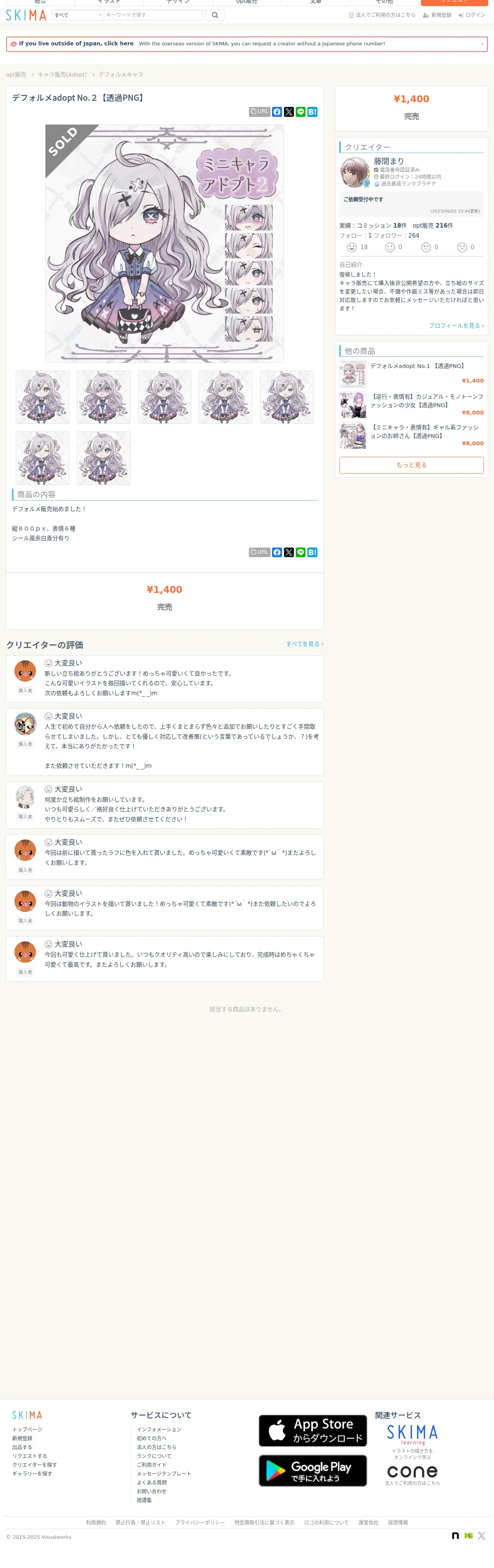This screenshot has height=1568, width=494.
Task: Share on X from top share bar
Action: tap(289, 112)
